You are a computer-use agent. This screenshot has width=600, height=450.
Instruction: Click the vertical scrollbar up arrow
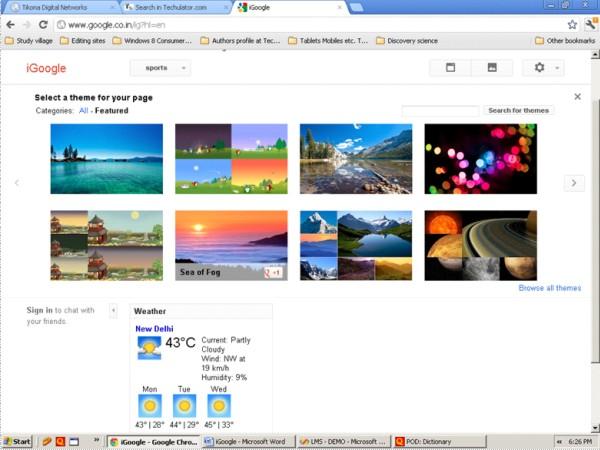595,55
